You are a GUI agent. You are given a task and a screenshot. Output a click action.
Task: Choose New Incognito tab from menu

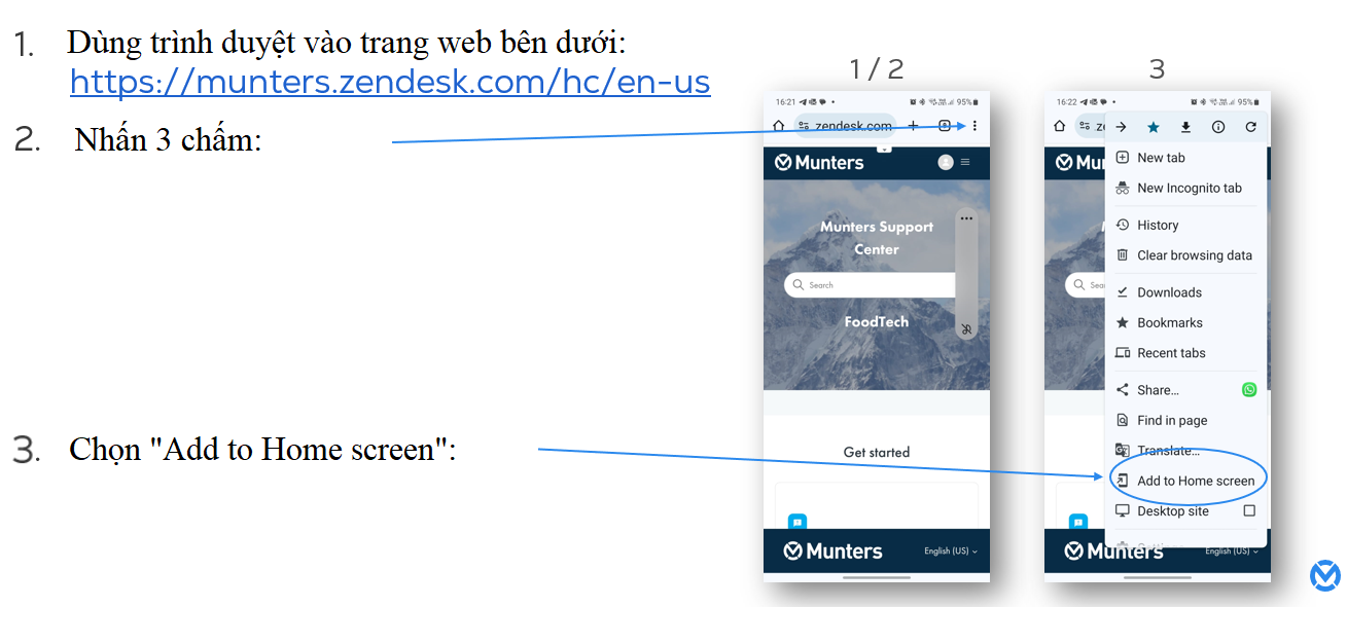(x=1188, y=188)
